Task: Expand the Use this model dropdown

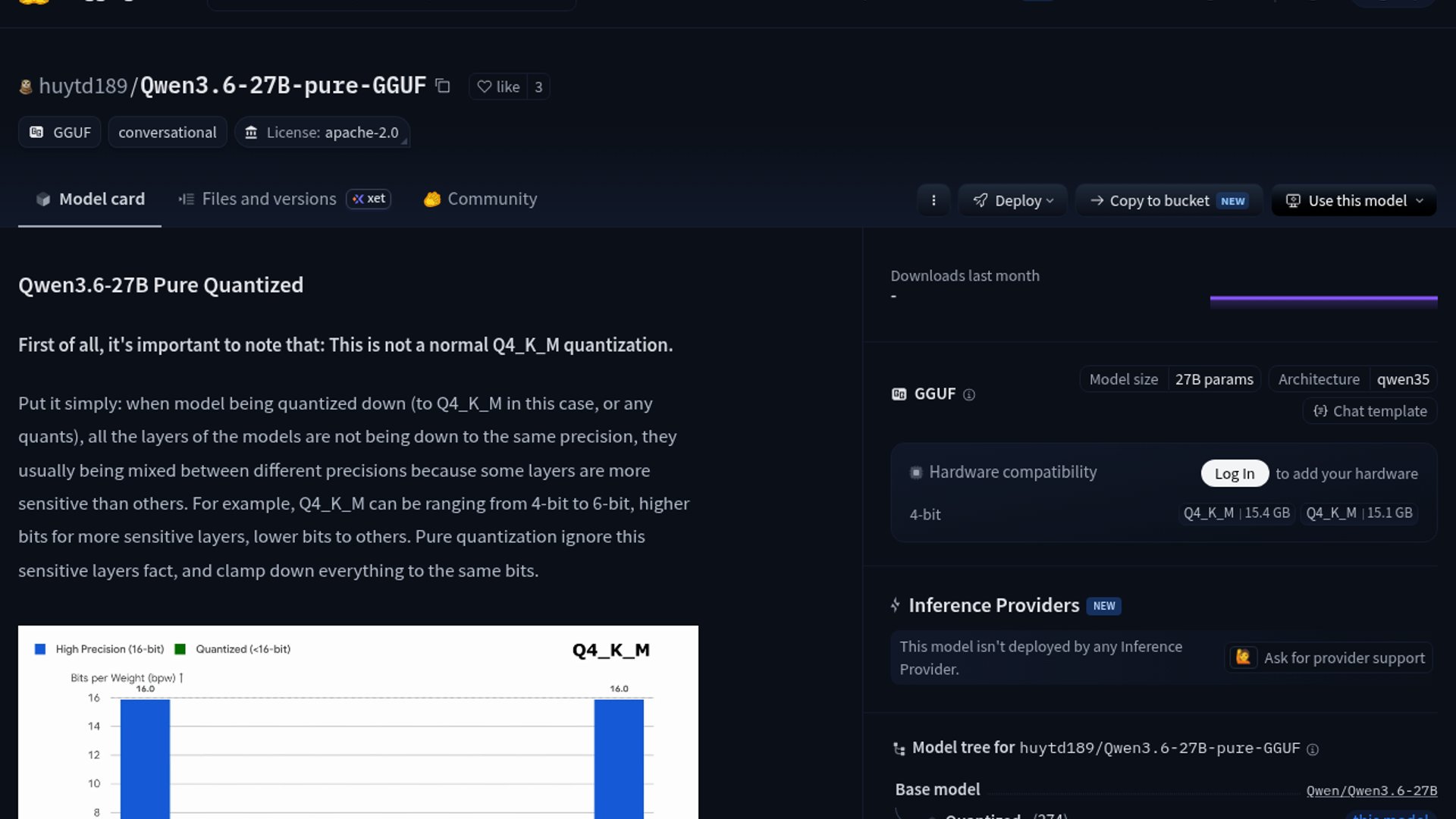Action: [x=1354, y=201]
